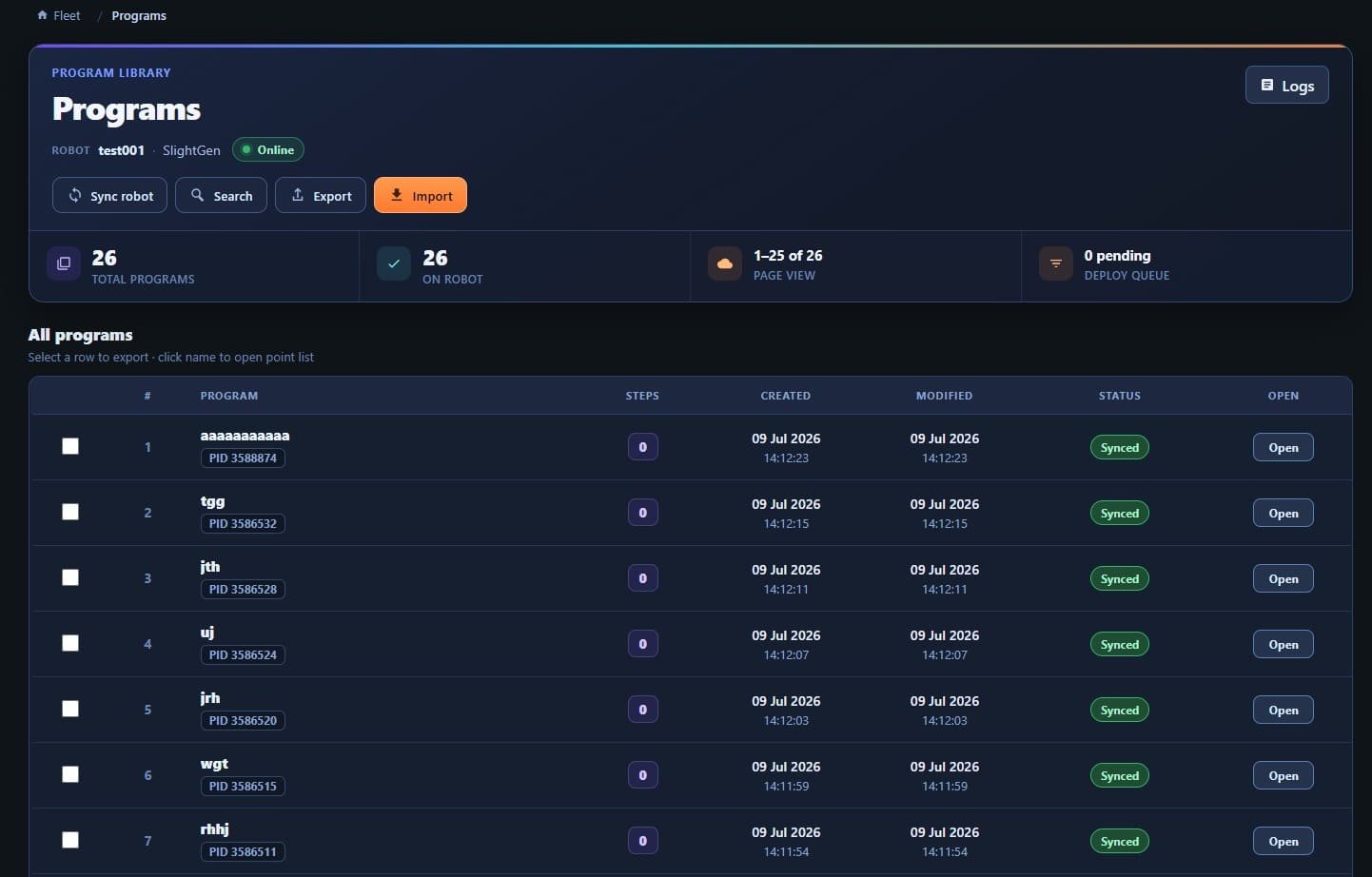Click the PID 3586528 badge
This screenshot has height=877, width=1372.
243,589
